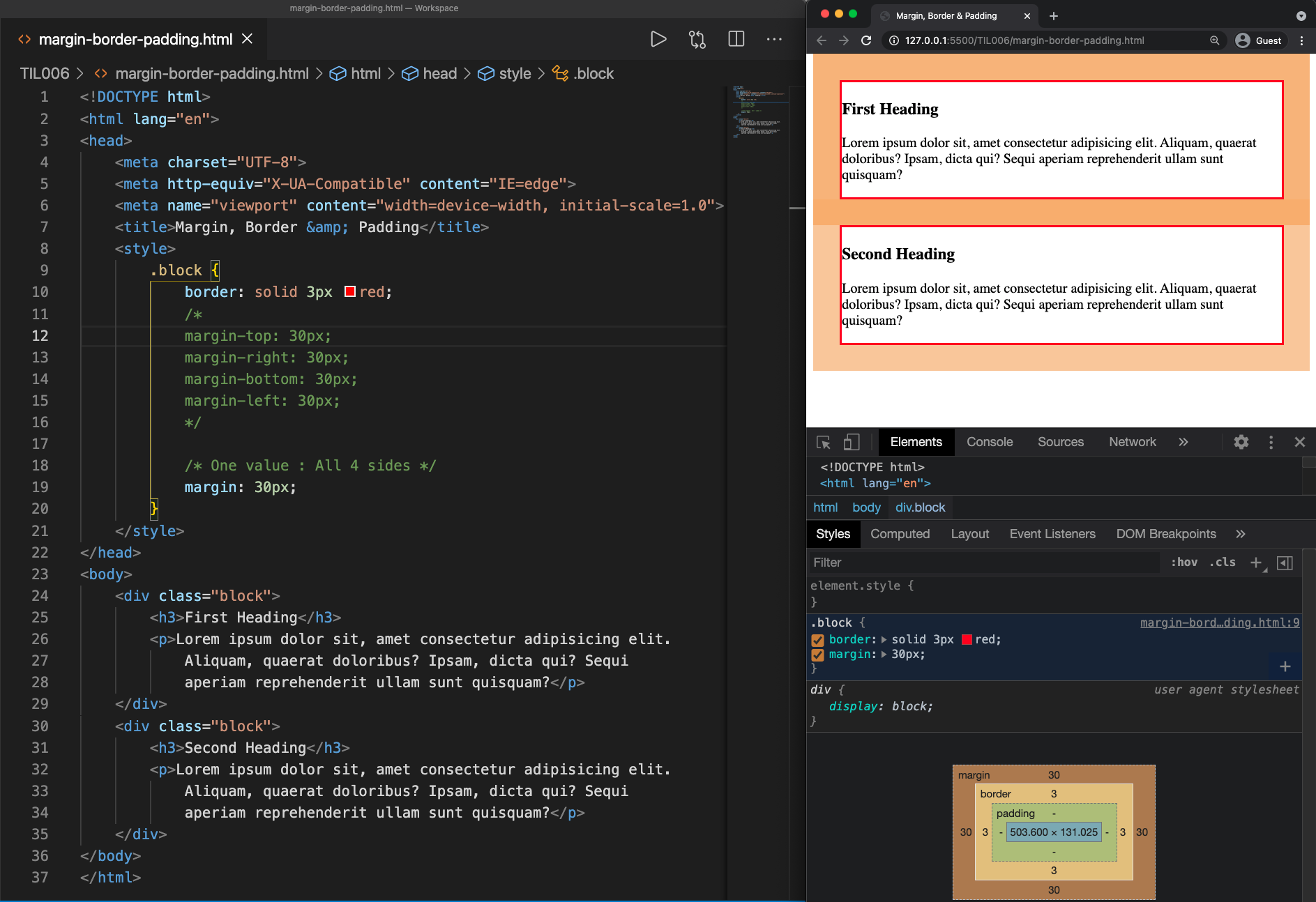Open the Chrome three-dot menu
This screenshot has height=902, width=1316.
(1301, 40)
